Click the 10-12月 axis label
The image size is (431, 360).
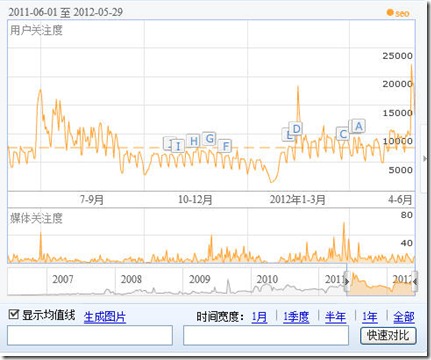[195, 200]
